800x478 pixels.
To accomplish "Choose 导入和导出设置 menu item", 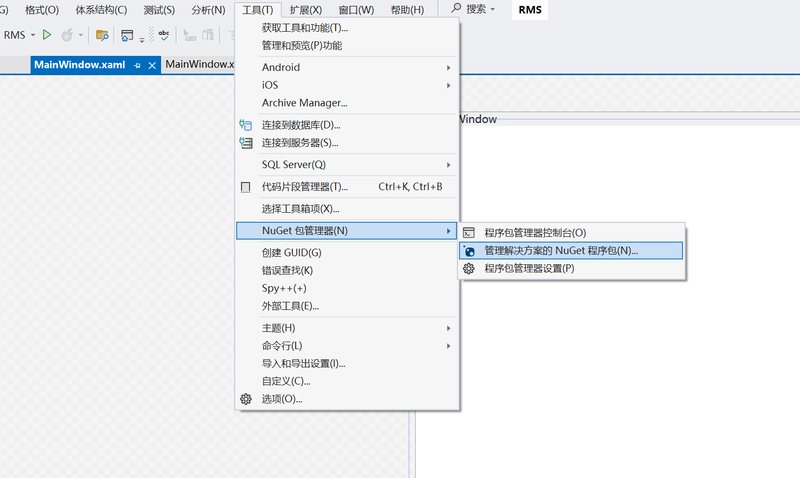I will pos(303,363).
